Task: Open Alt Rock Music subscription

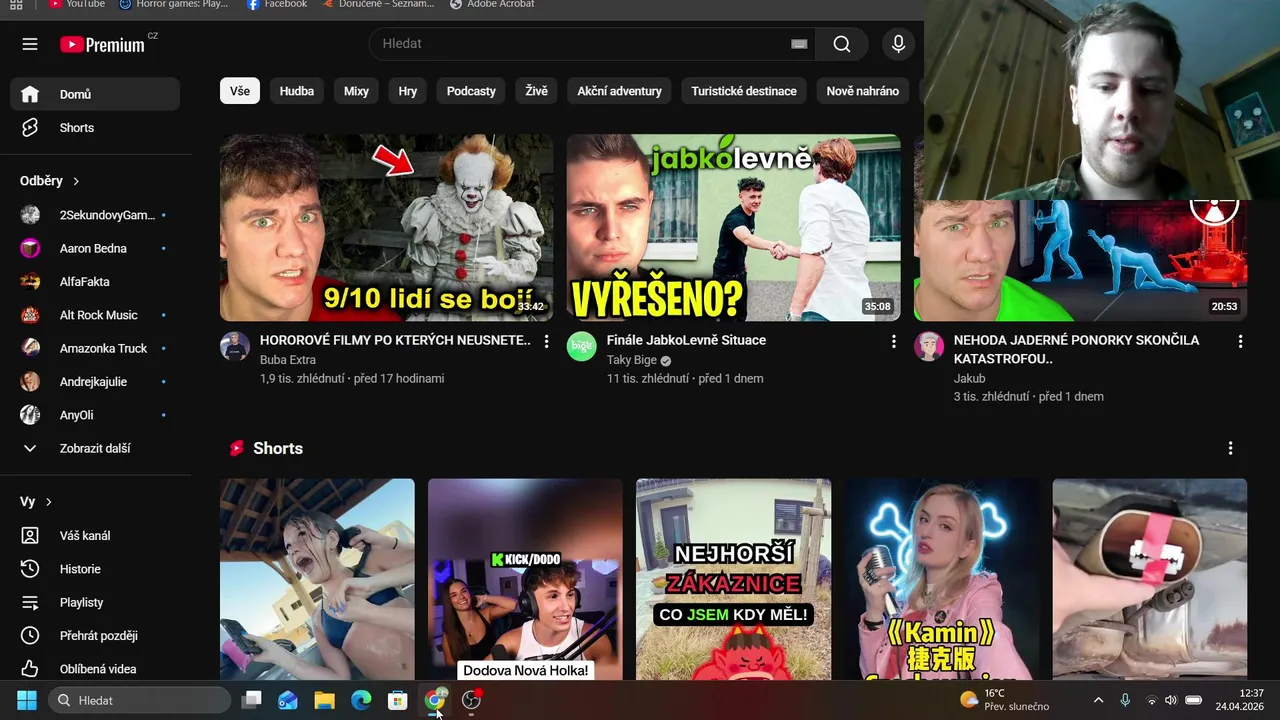Action: [95, 315]
